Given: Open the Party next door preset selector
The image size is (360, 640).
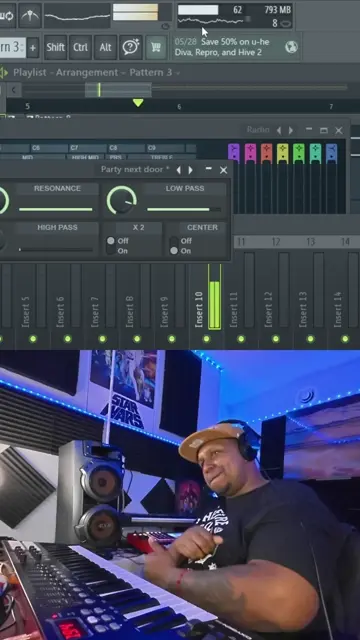Looking at the screenshot, I should (x=135, y=169).
